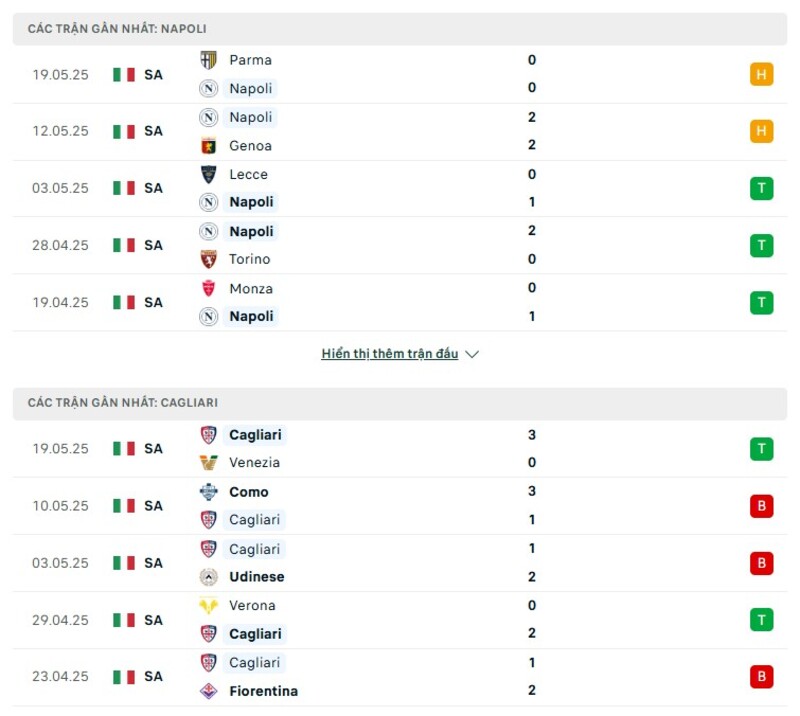Viewport: 800px width, 716px height.
Task: Open the 'Hiển thị thêm trận đấu' link
Action: point(390,354)
